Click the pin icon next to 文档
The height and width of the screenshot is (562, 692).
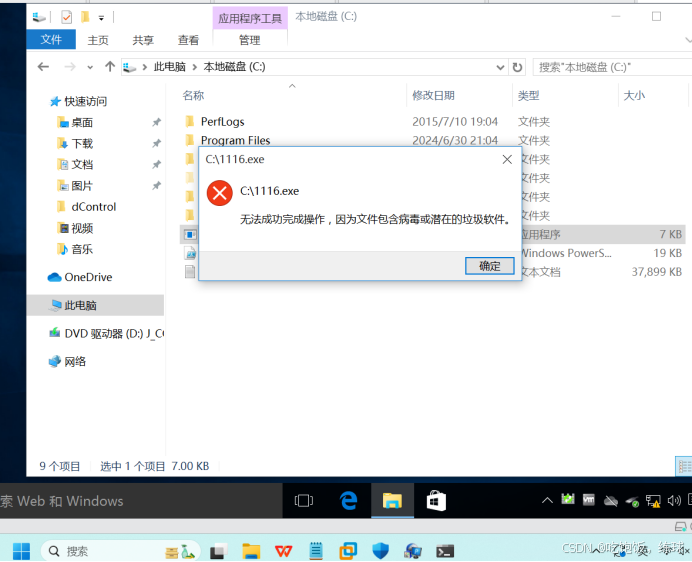157,165
